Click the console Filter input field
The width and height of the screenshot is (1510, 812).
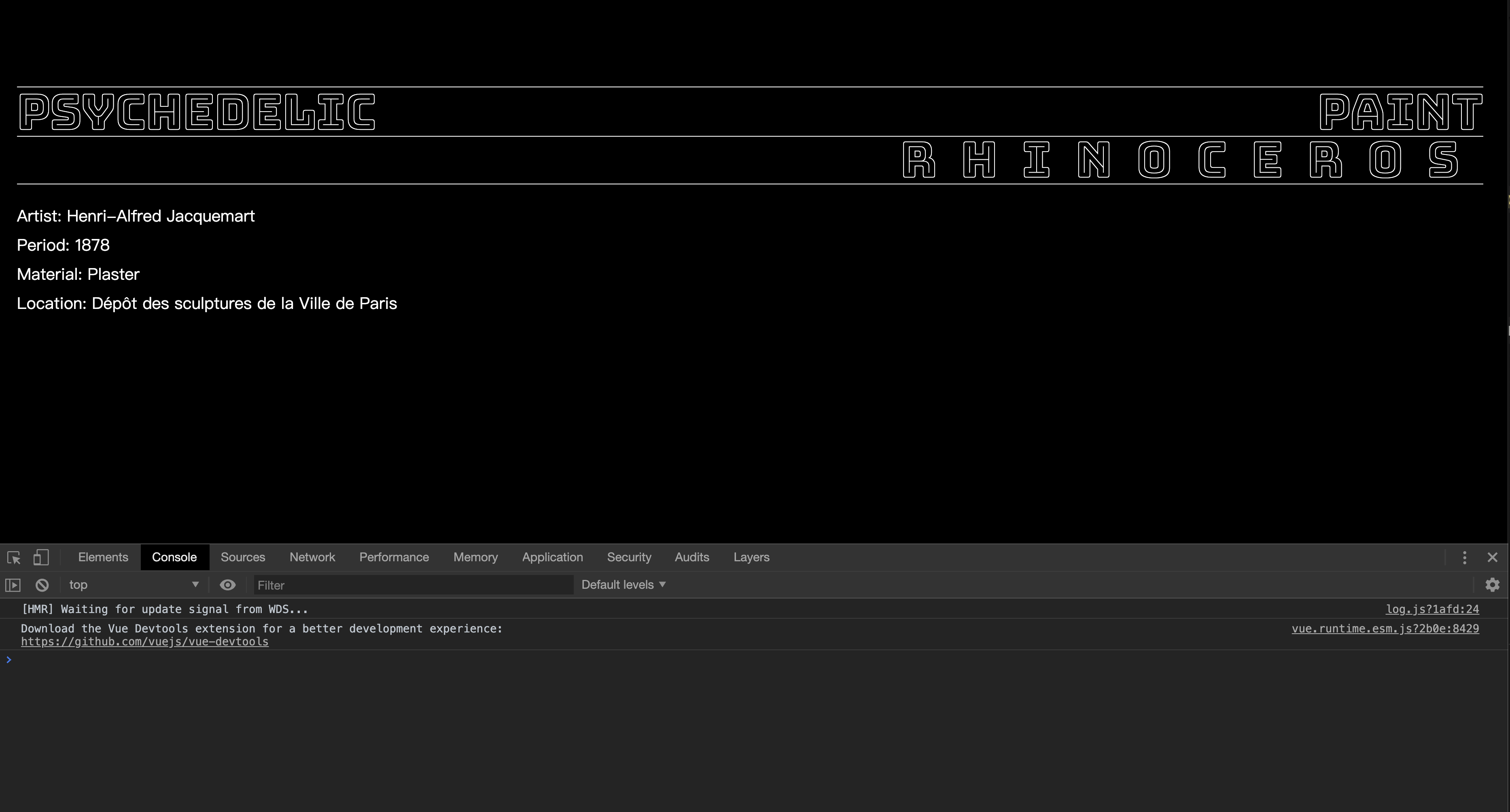click(x=413, y=585)
